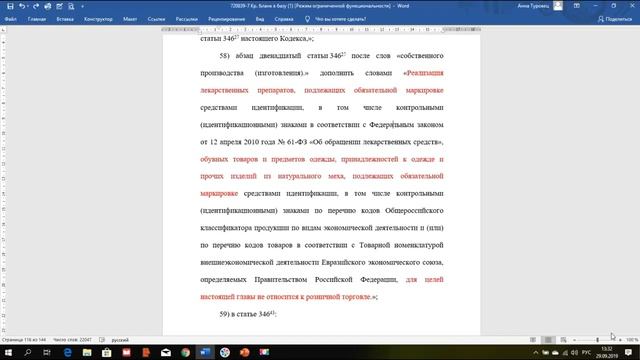Click text 'от 12 апреля 2010 года № 61-ФЗ'
640x360 pixels.
pyautogui.click(x=253, y=142)
